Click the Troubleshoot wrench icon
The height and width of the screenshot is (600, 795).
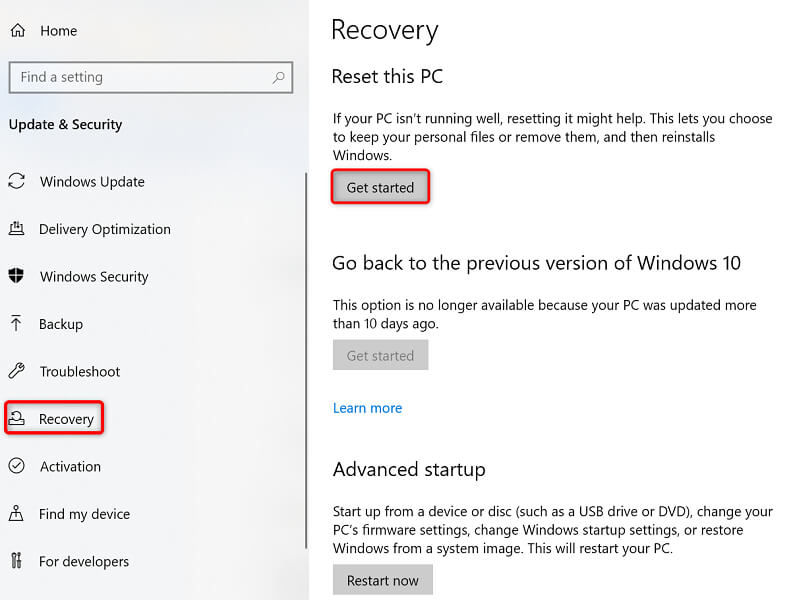[x=16, y=371]
